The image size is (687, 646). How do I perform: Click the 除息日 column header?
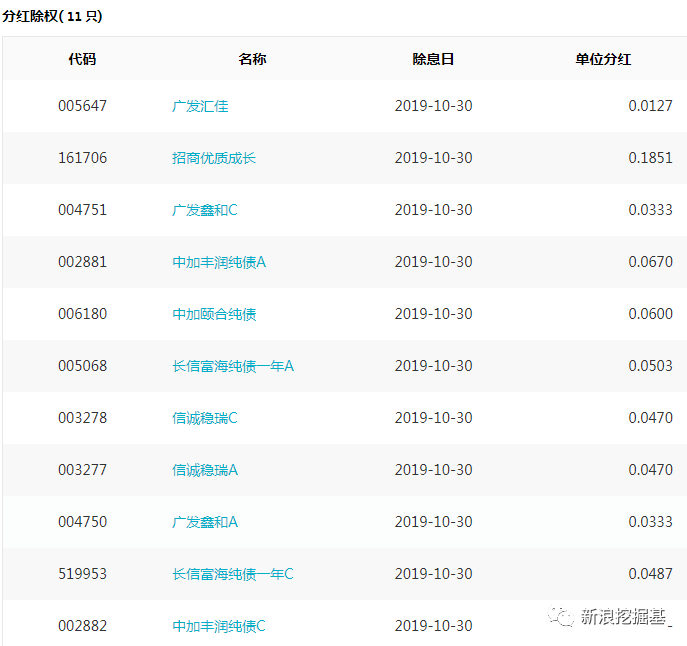coord(433,59)
